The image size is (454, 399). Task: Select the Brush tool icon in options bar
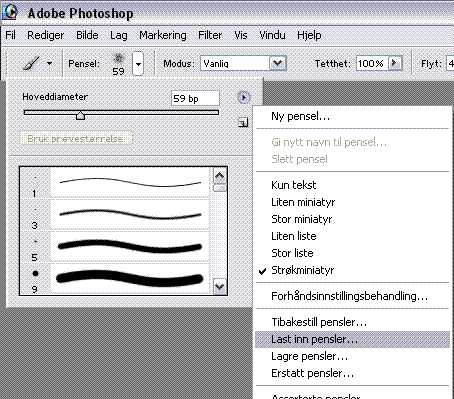tap(31, 63)
